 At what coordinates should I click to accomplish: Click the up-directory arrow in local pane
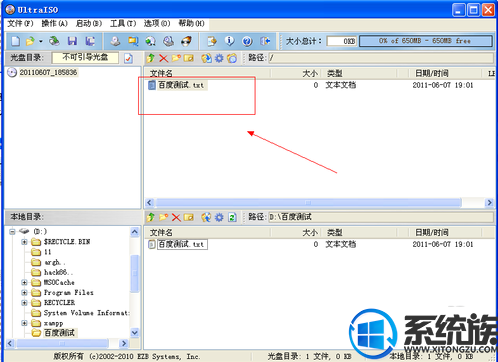151,217
